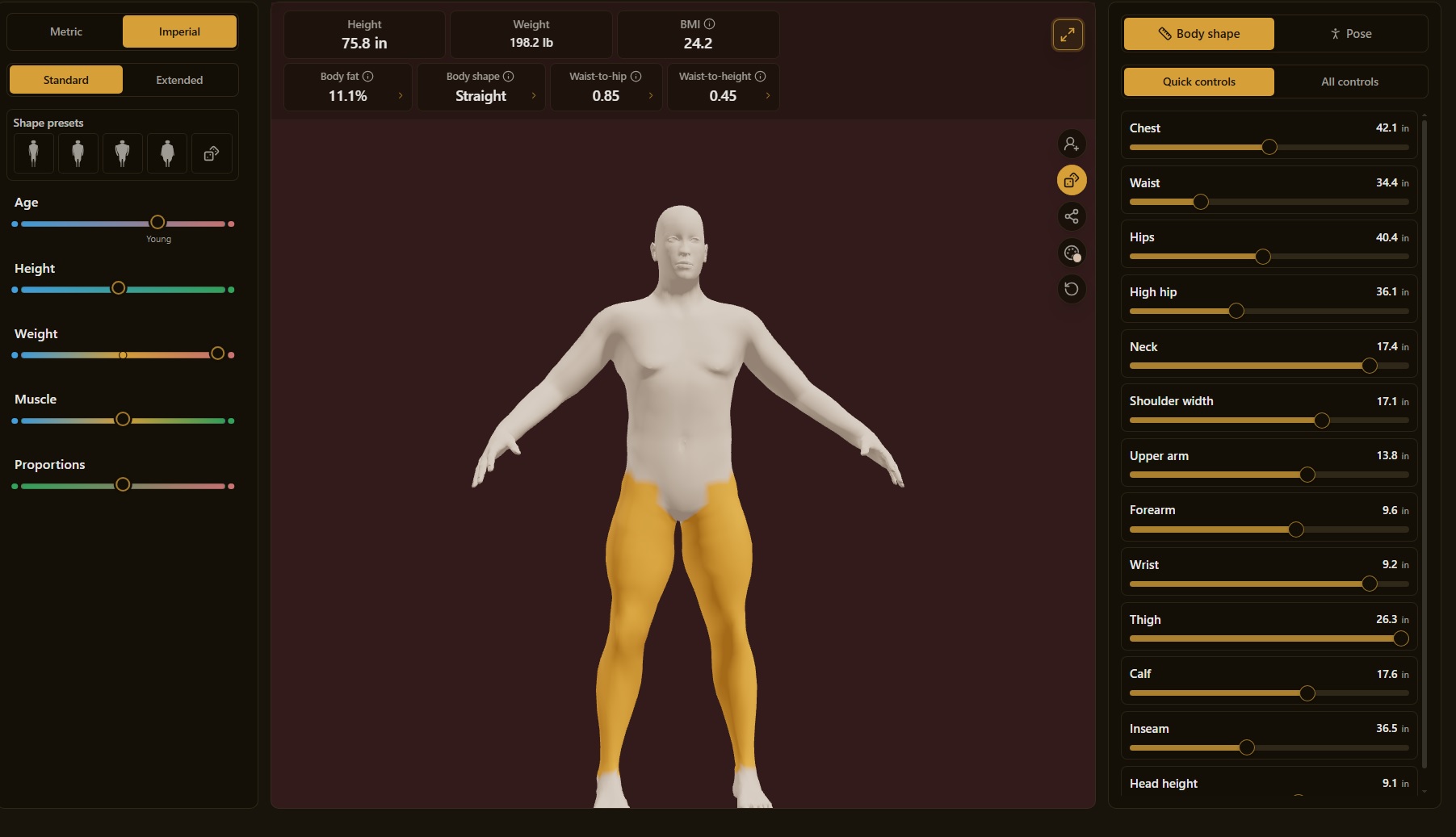This screenshot has width=1456, height=837.
Task: Expand the Body fat 11.1% details chevron
Action: [401, 96]
